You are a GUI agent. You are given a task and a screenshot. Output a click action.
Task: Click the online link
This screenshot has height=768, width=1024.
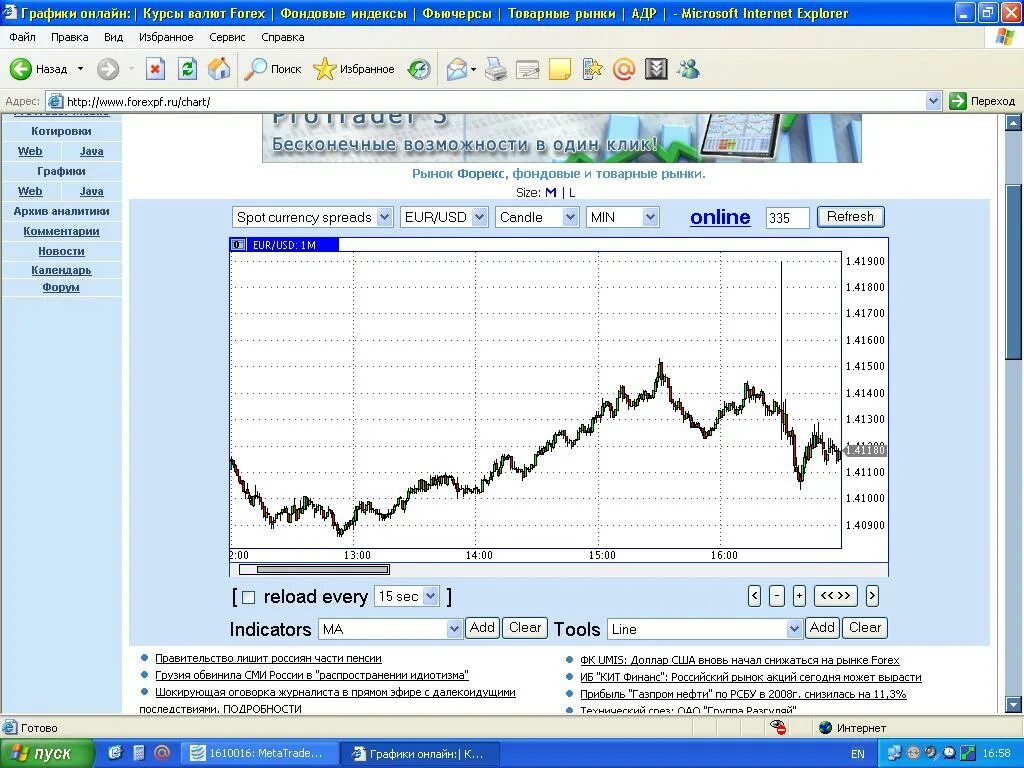tap(720, 217)
